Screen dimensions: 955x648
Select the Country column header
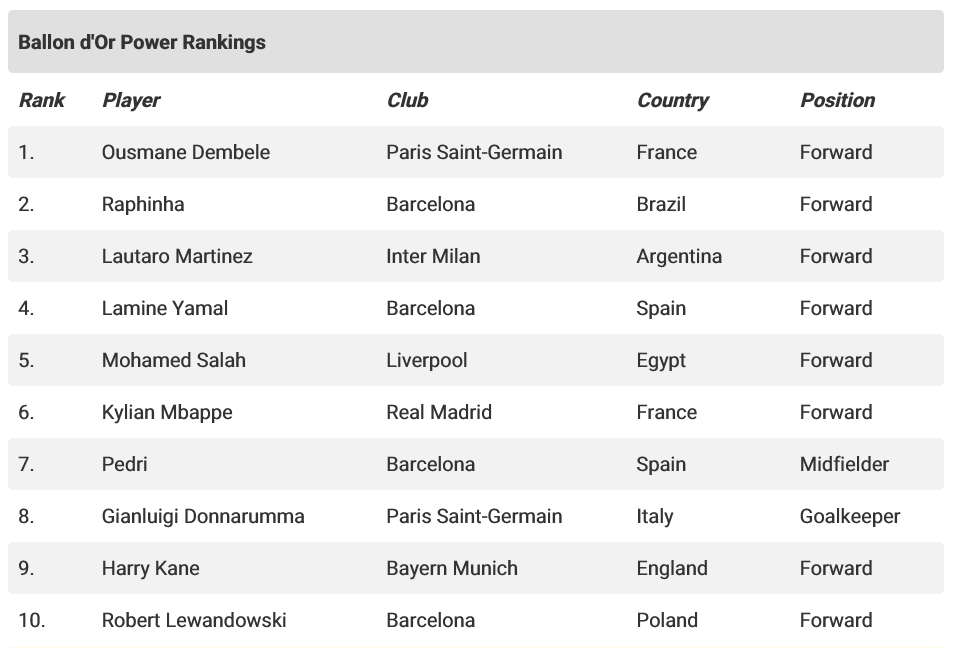(672, 100)
